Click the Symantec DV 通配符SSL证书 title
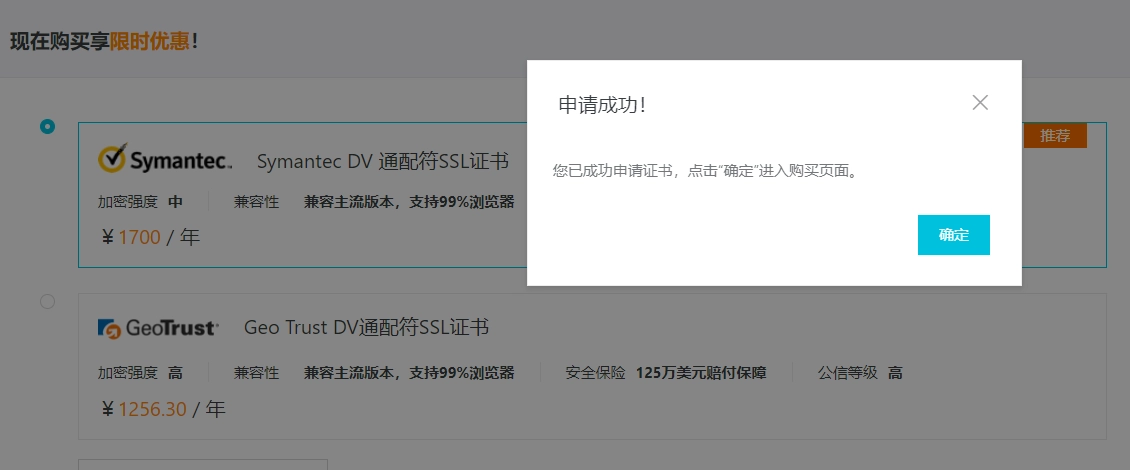The width and height of the screenshot is (1130, 470). coord(383,161)
